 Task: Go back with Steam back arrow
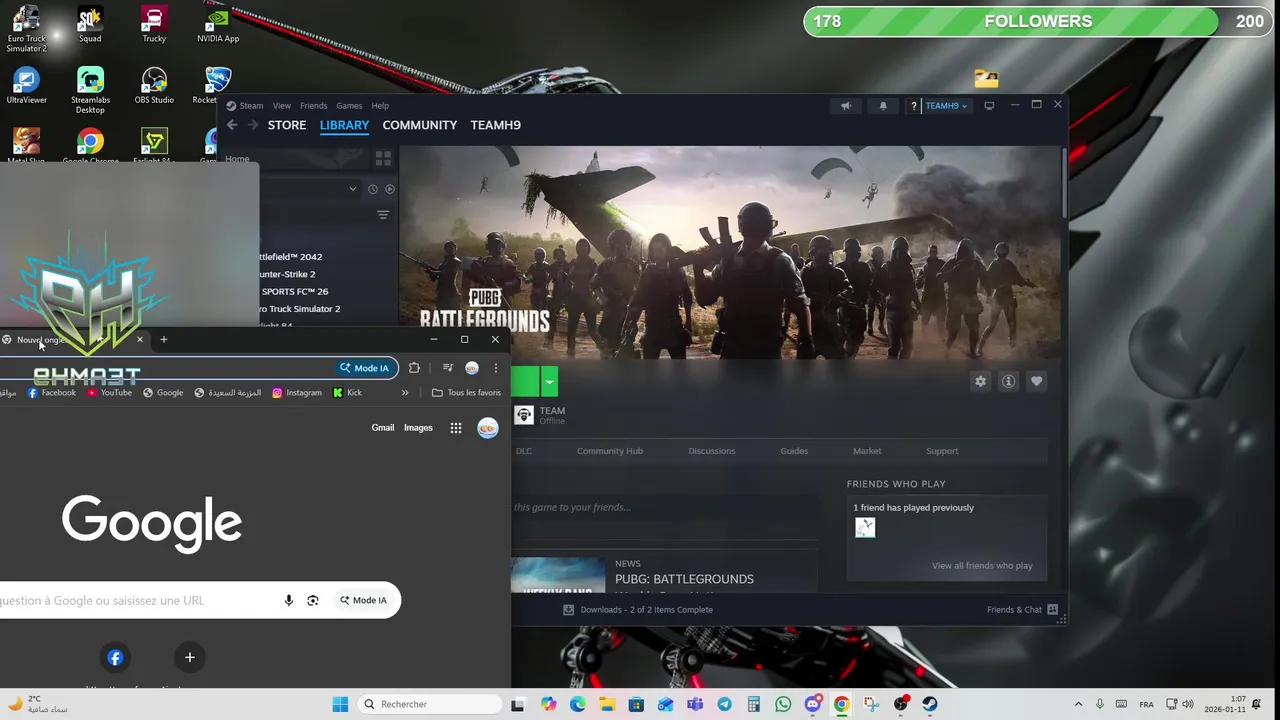pyautogui.click(x=232, y=125)
